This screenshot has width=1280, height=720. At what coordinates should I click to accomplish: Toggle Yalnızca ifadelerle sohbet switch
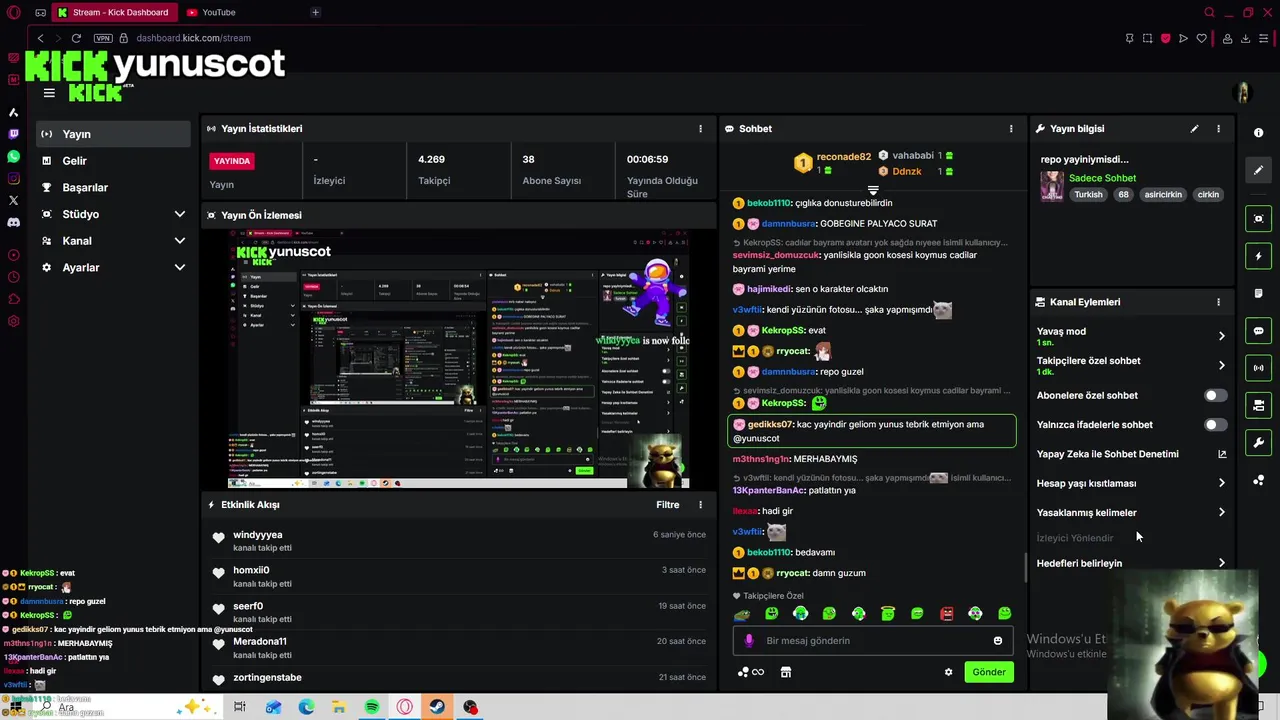click(1215, 425)
